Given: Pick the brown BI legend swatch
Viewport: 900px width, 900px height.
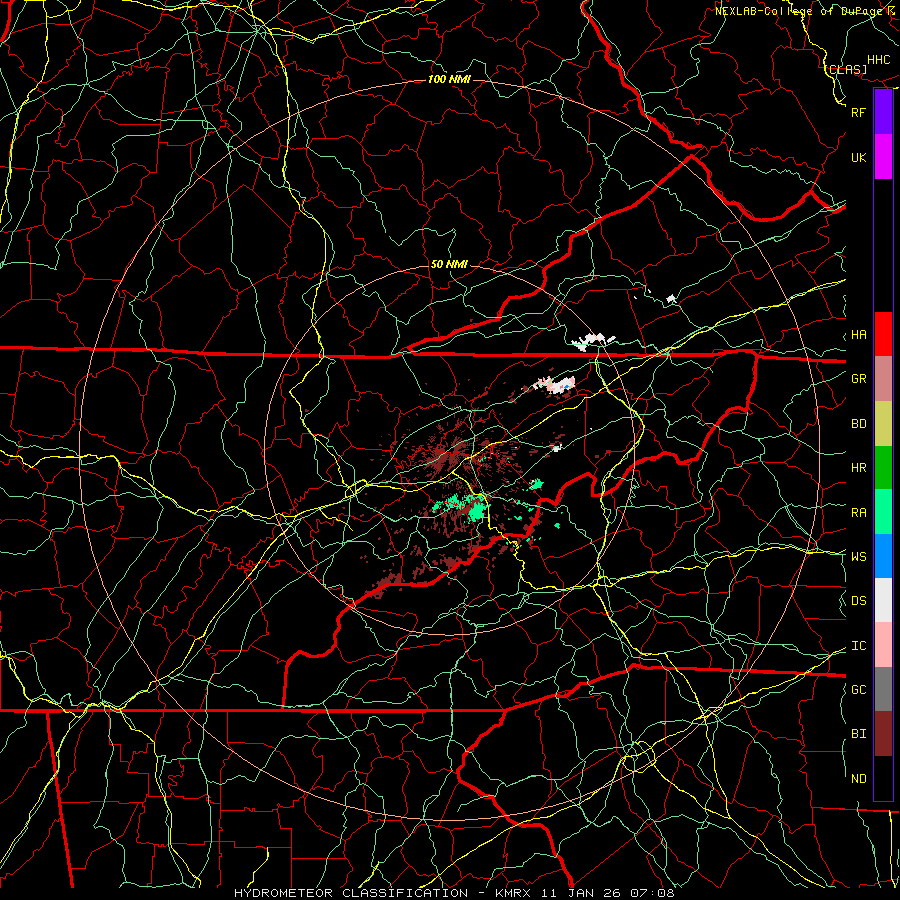Looking at the screenshot, I should point(883,734).
